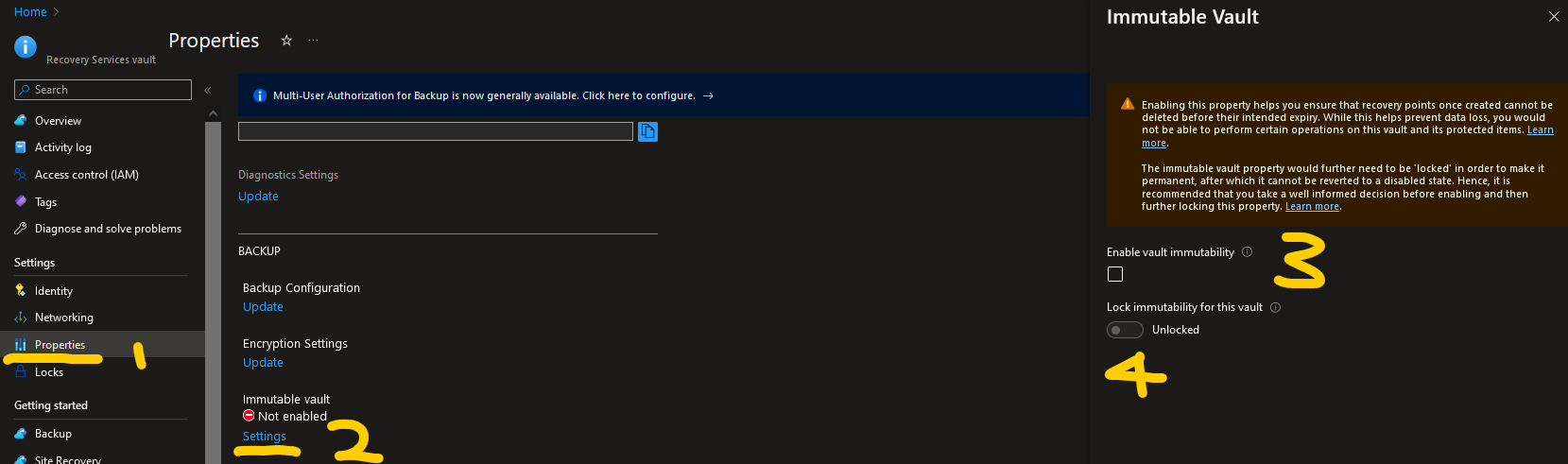Open Networking settings
The image size is (1568, 464).
[x=64, y=318]
